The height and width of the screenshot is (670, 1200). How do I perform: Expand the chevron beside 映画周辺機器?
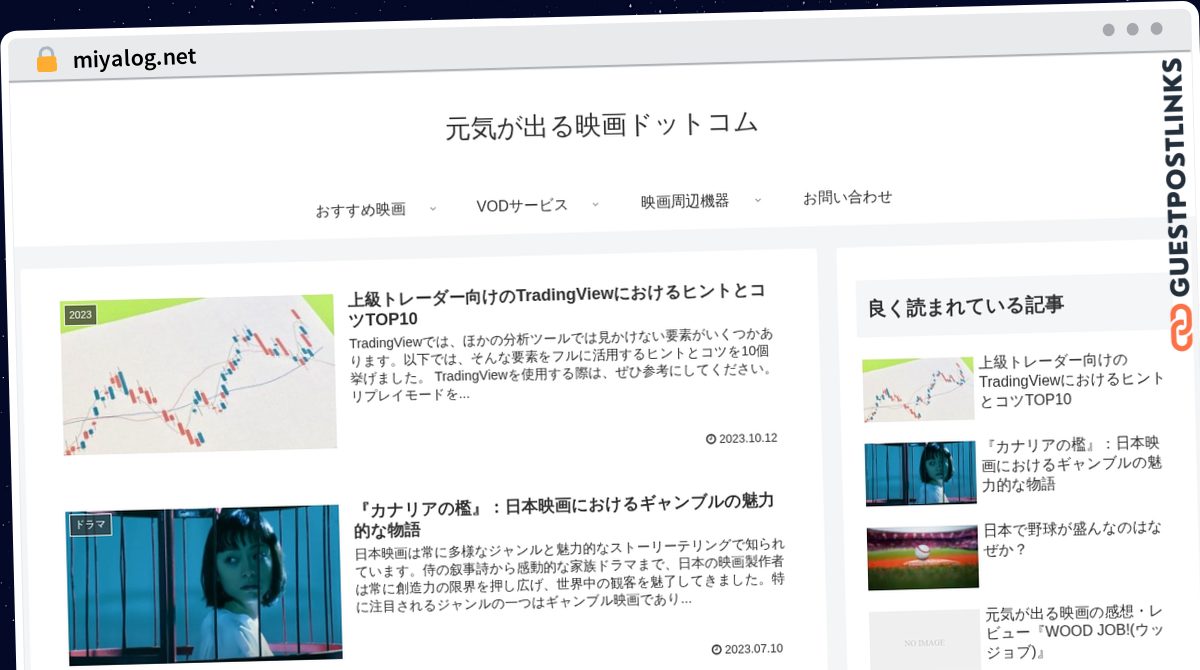[x=757, y=199]
